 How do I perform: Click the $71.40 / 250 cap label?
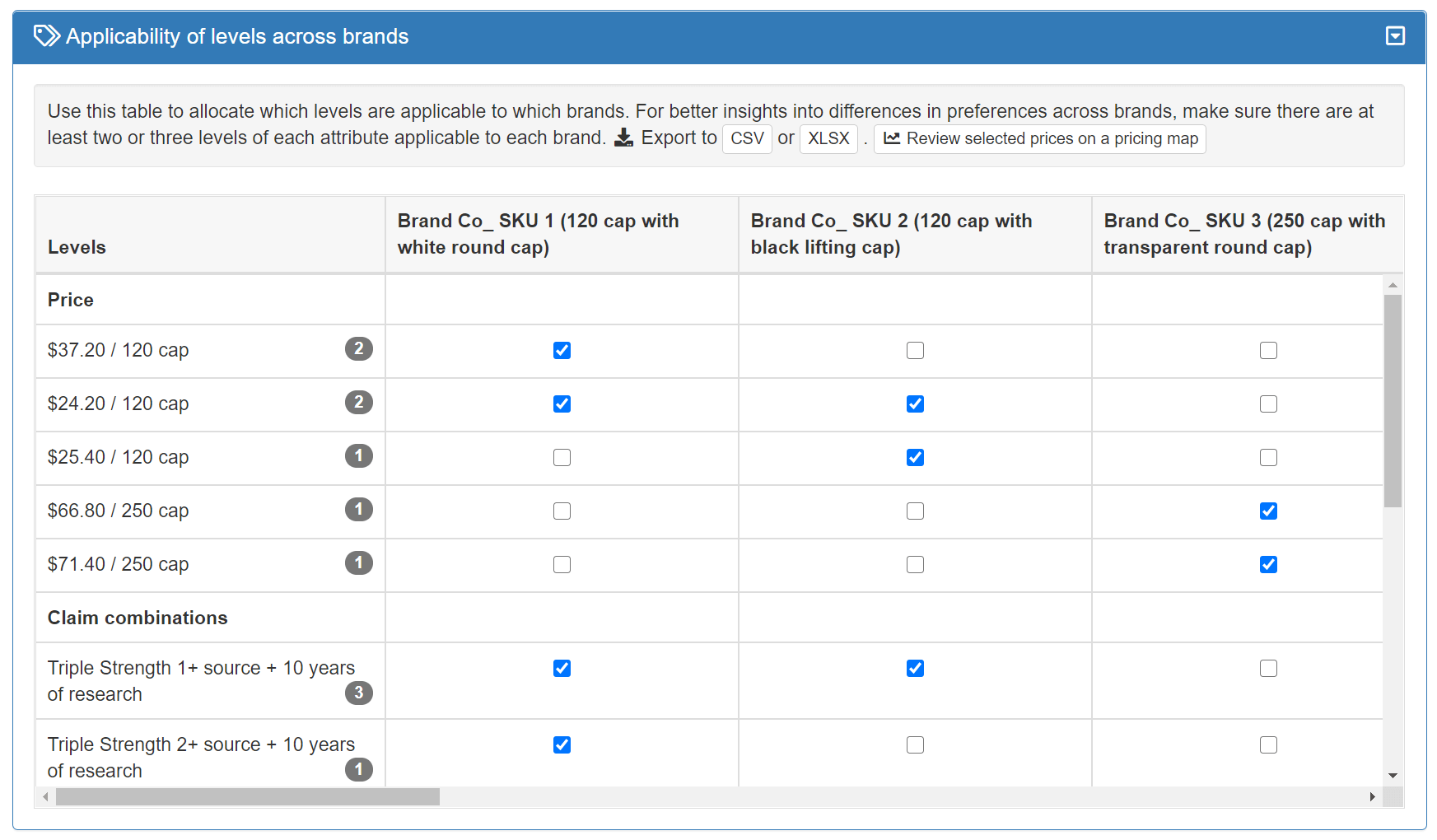pos(118,564)
